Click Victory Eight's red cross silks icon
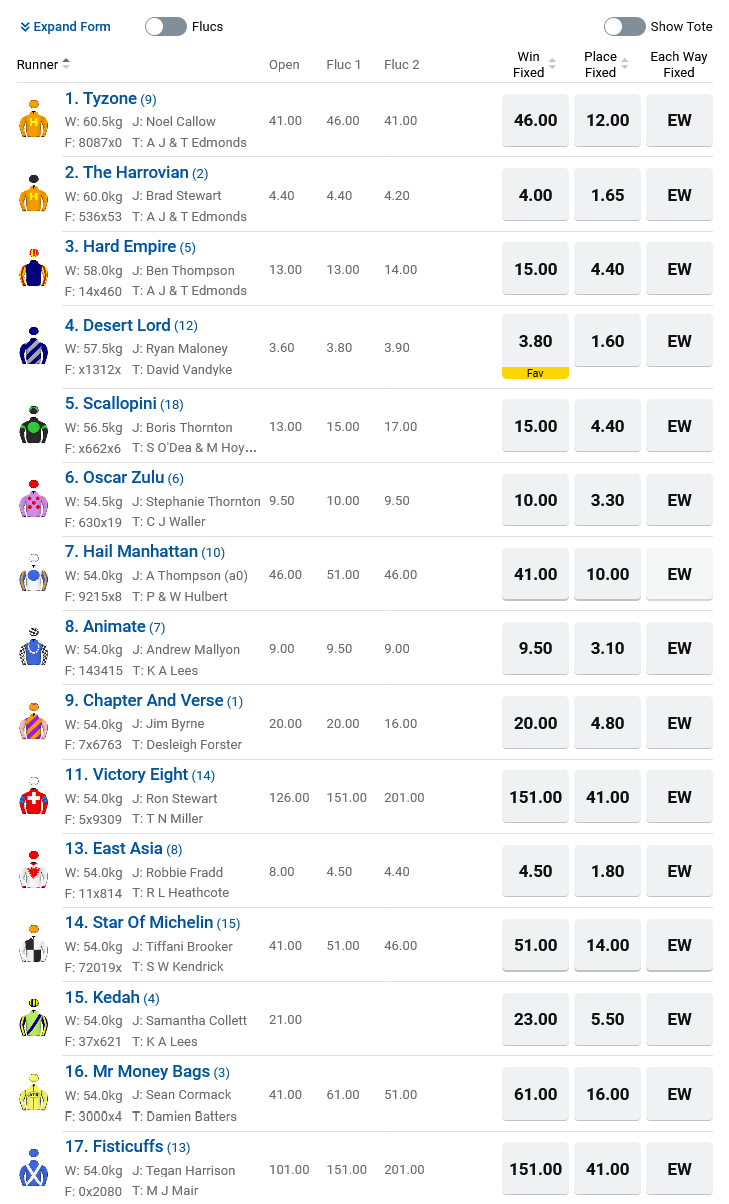 34,797
